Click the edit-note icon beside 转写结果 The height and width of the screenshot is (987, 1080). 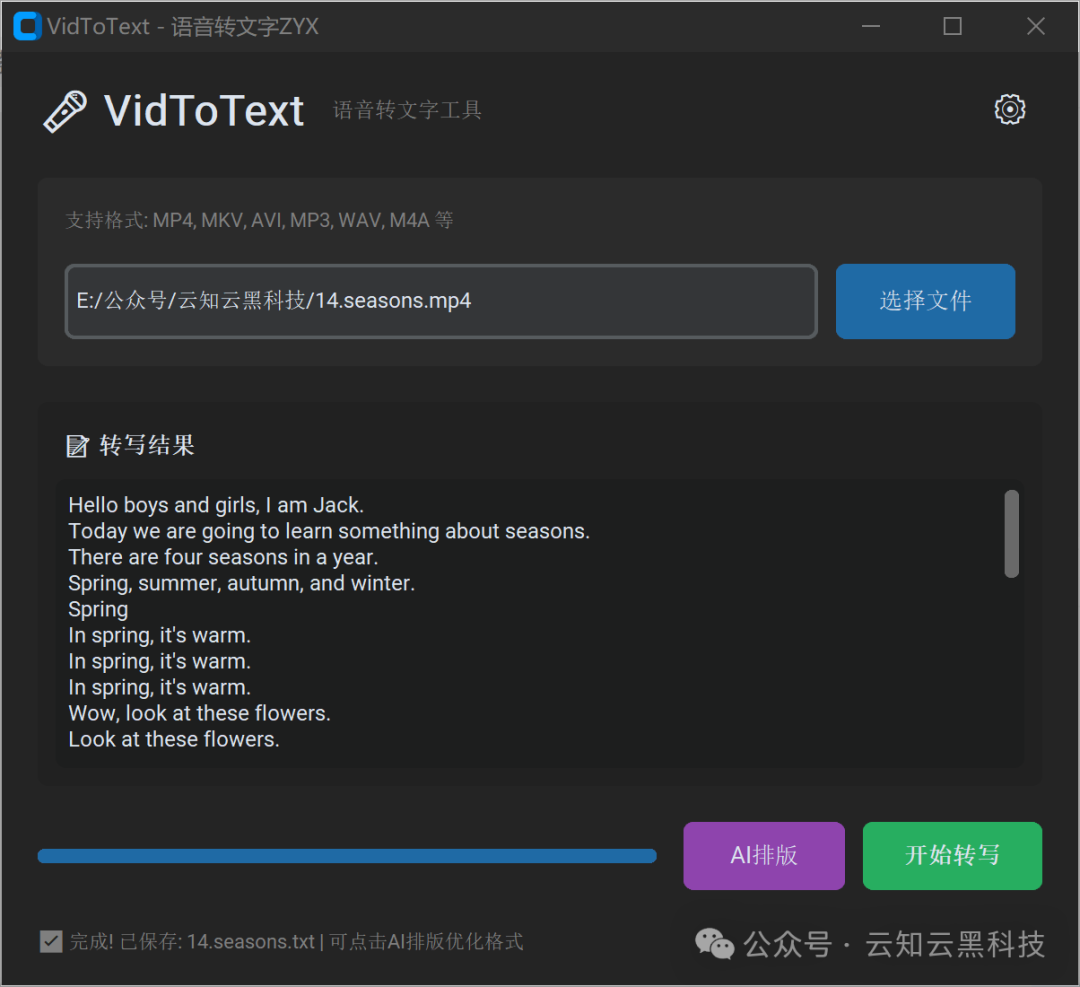coord(77,446)
